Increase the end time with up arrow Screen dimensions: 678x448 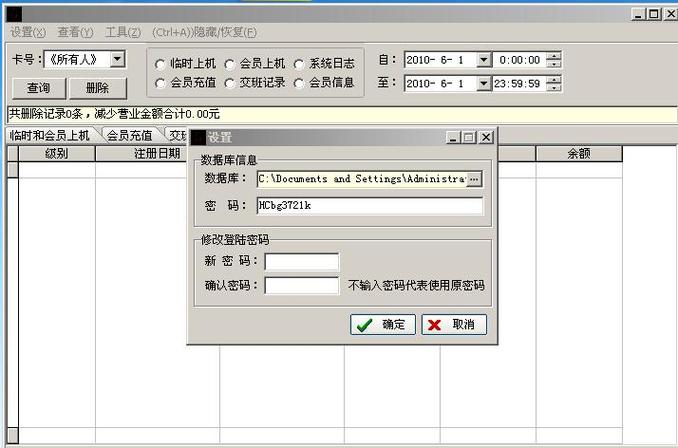tap(554, 79)
